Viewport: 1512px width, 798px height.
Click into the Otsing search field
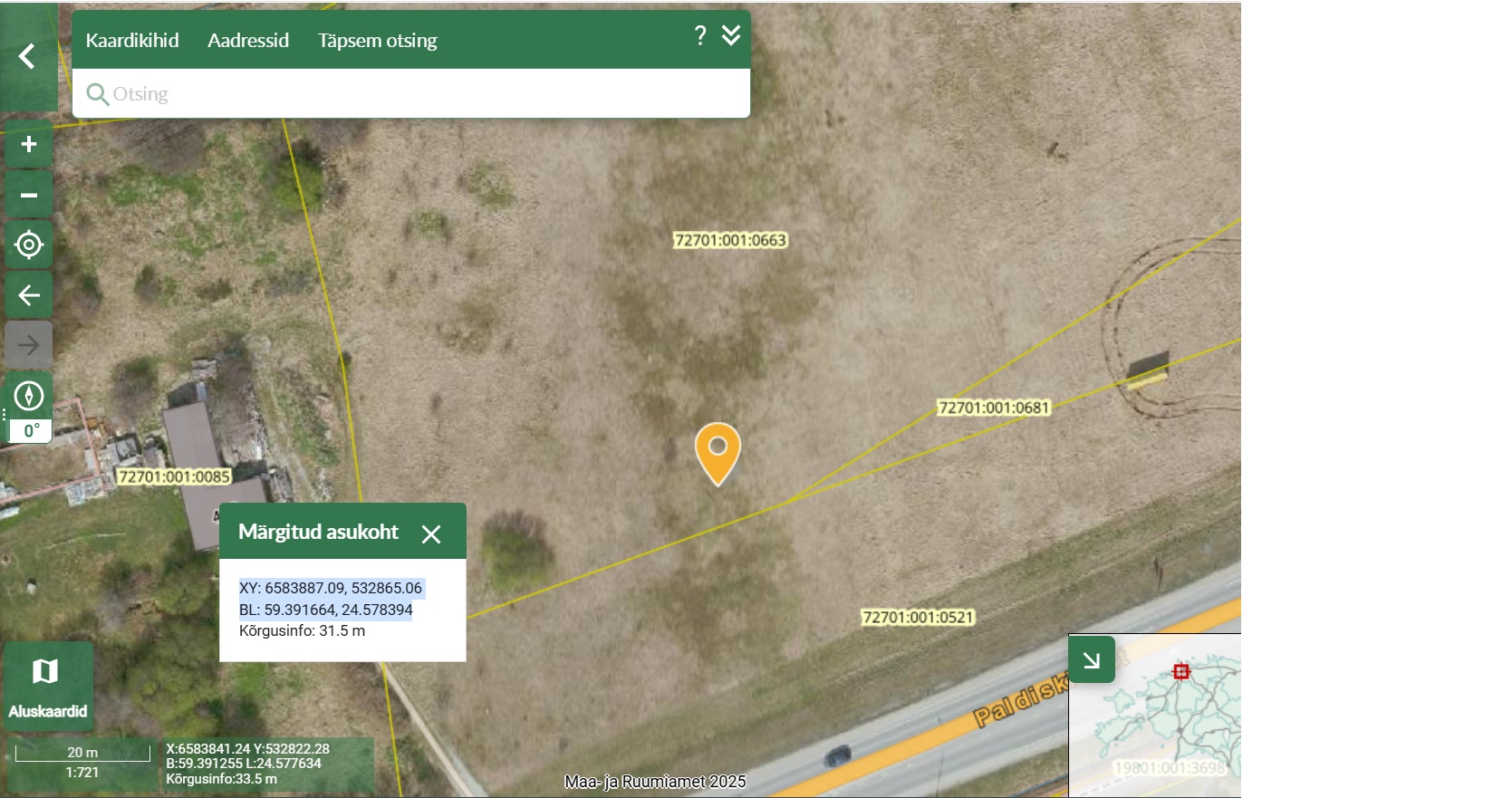coord(411,93)
